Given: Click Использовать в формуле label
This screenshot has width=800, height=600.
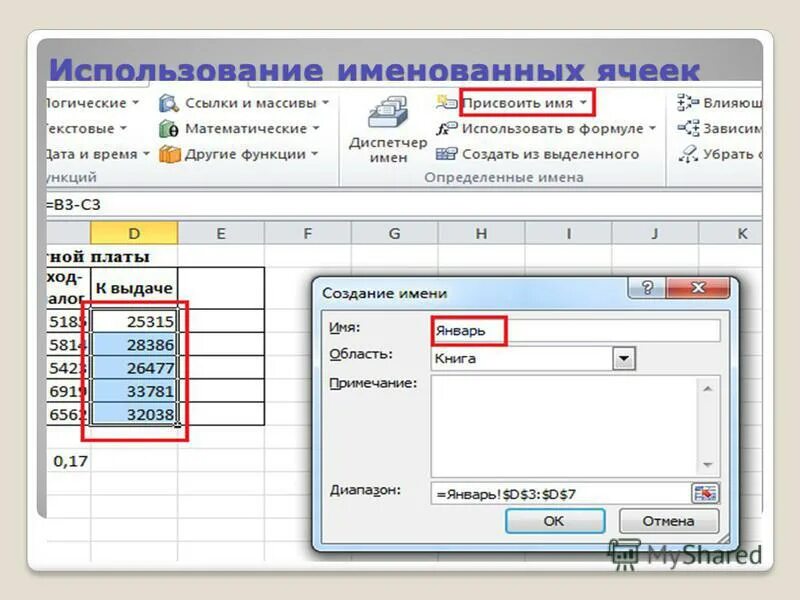Looking at the screenshot, I should (553, 129).
